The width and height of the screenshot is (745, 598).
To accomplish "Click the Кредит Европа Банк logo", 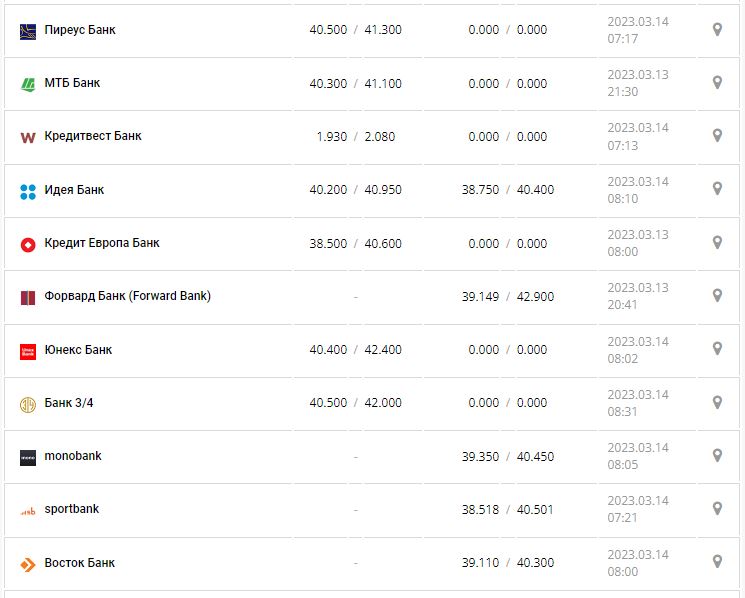I will pyautogui.click(x=28, y=244).
